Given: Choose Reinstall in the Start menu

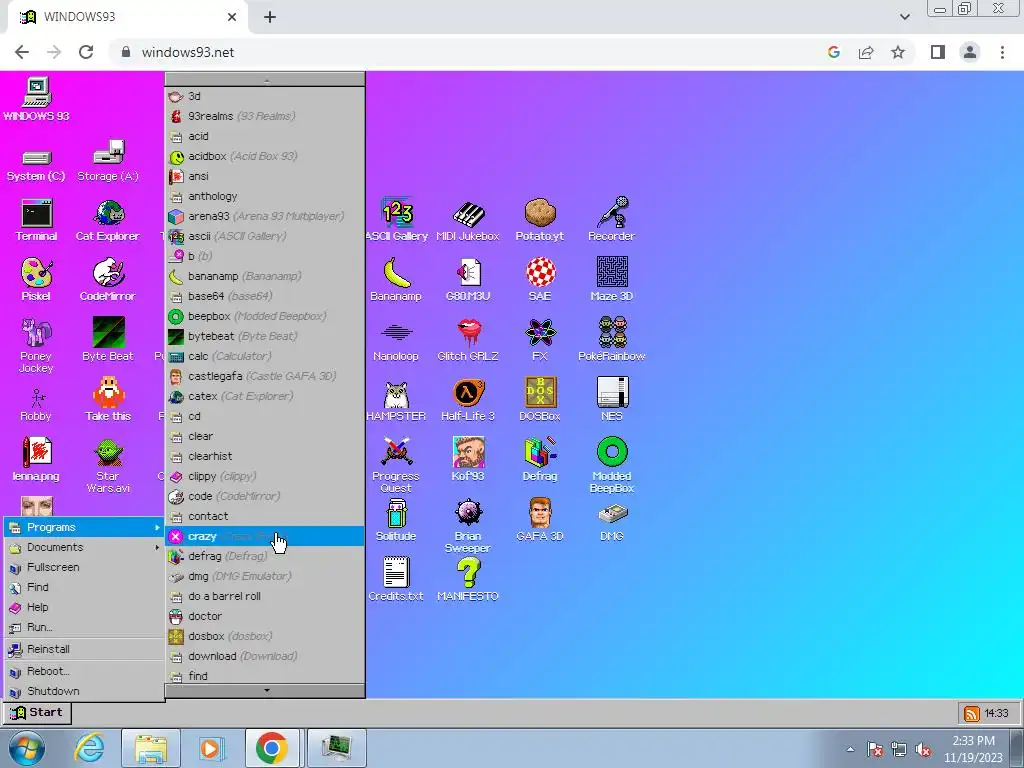Looking at the screenshot, I should [x=84, y=649].
